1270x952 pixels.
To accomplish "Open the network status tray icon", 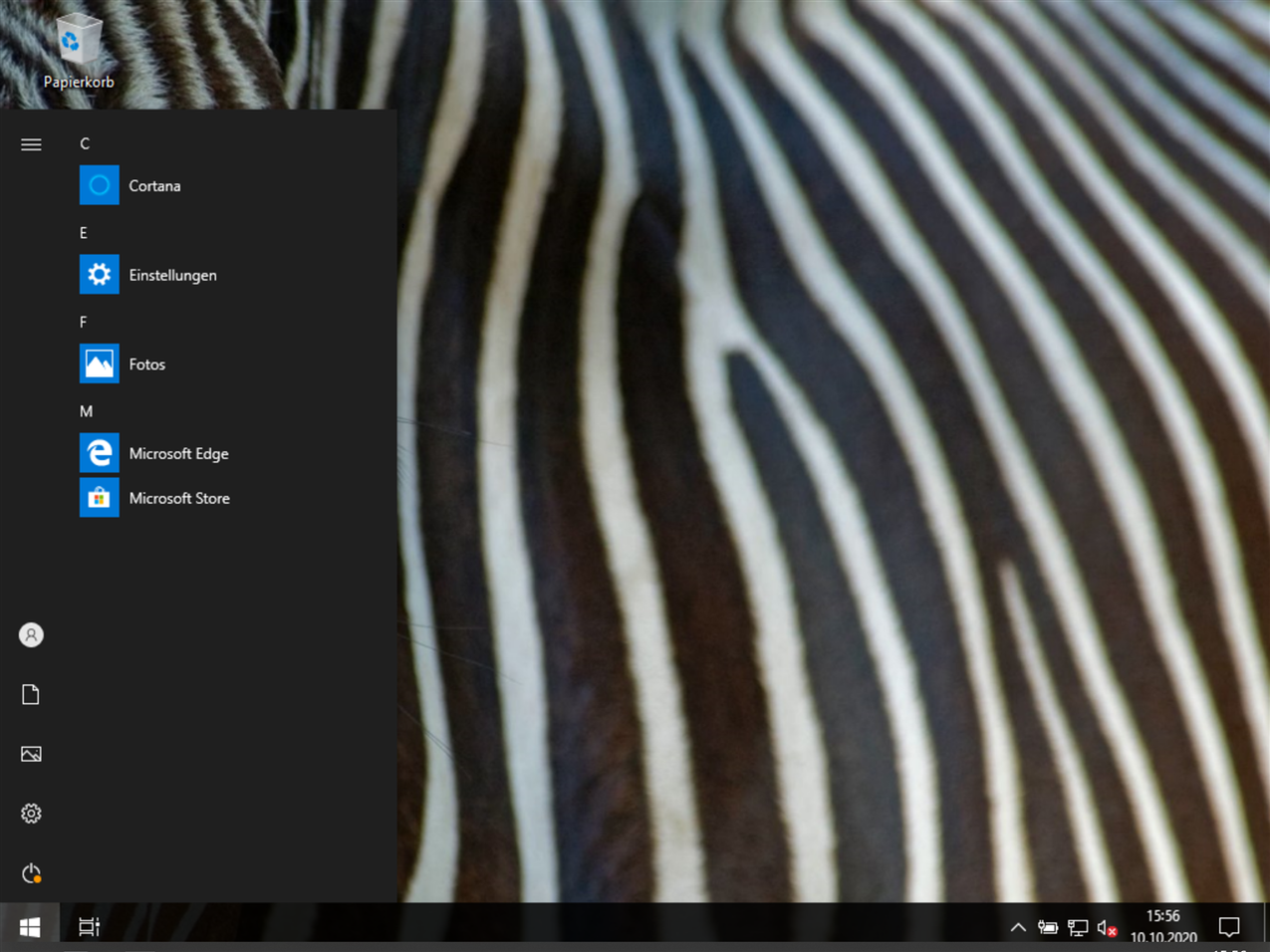I will click(x=1078, y=927).
